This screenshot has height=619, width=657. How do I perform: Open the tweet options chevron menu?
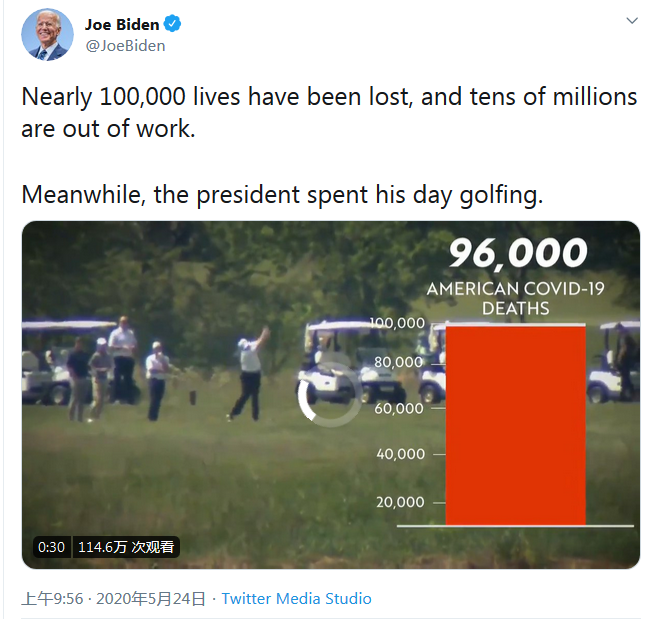tap(631, 21)
